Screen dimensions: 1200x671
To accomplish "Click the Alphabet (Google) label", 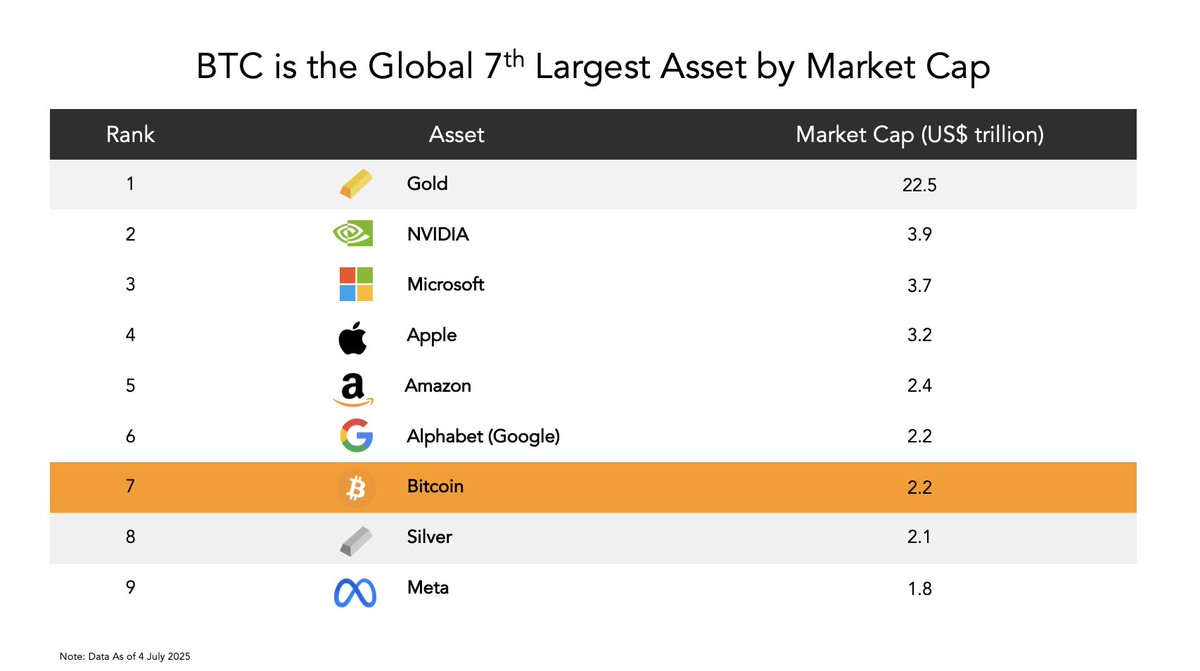I will [483, 436].
